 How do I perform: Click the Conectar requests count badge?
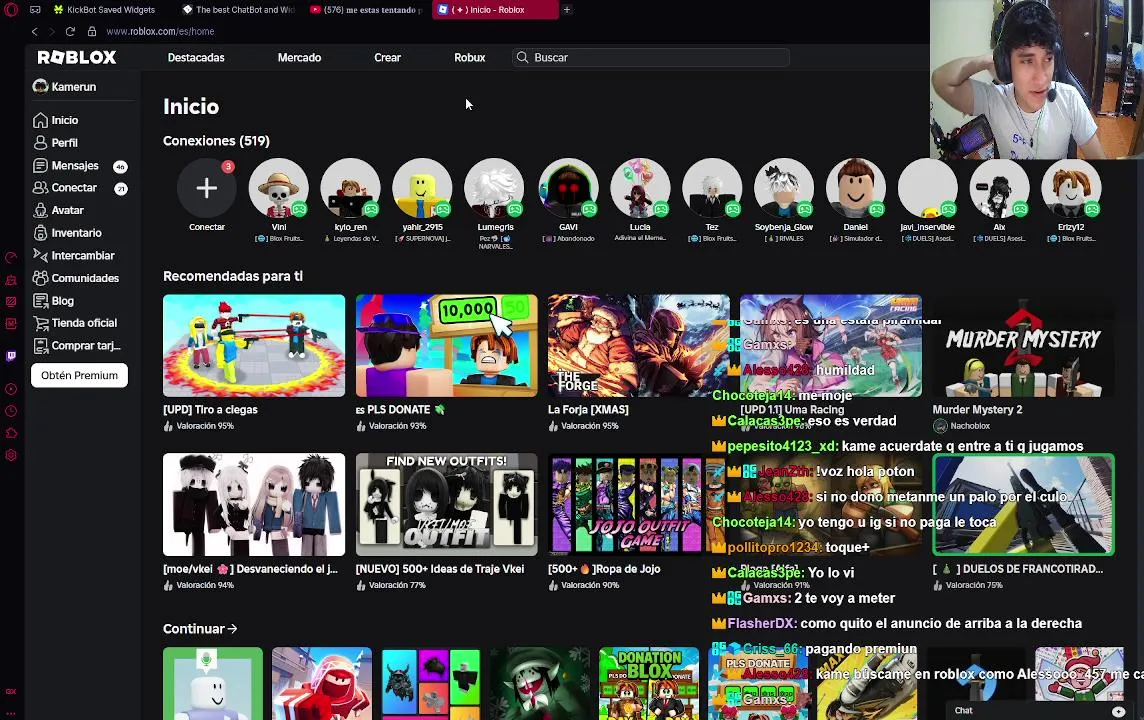[121, 188]
